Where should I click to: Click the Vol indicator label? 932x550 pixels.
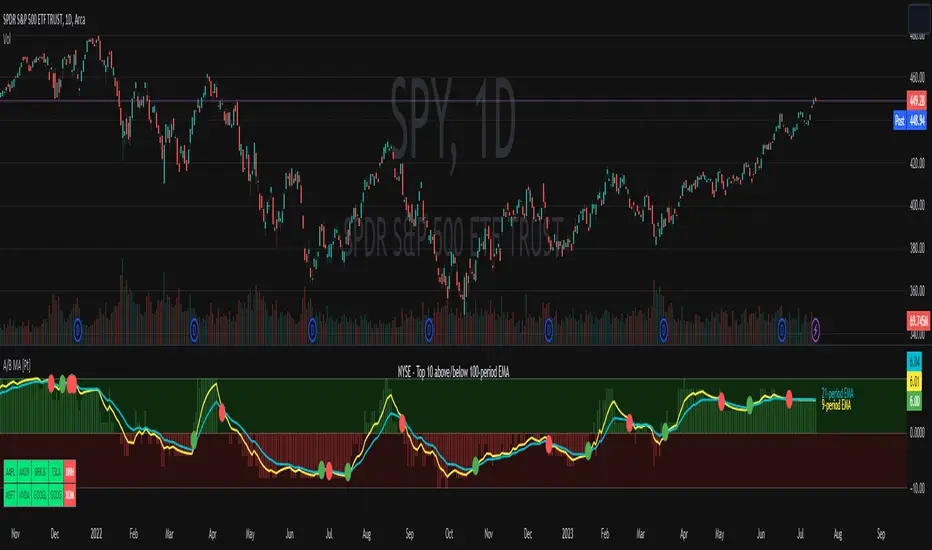(x=7, y=39)
